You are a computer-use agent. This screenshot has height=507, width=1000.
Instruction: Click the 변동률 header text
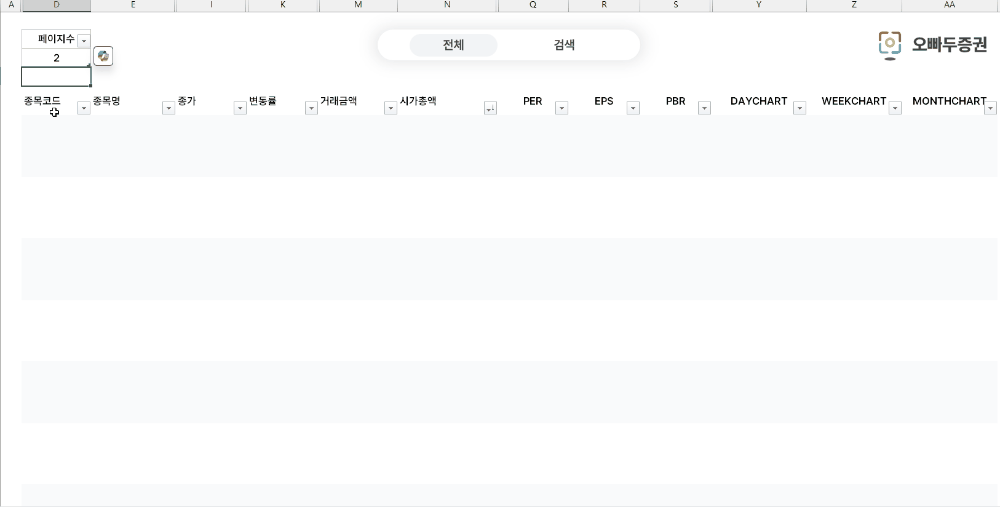click(x=263, y=101)
